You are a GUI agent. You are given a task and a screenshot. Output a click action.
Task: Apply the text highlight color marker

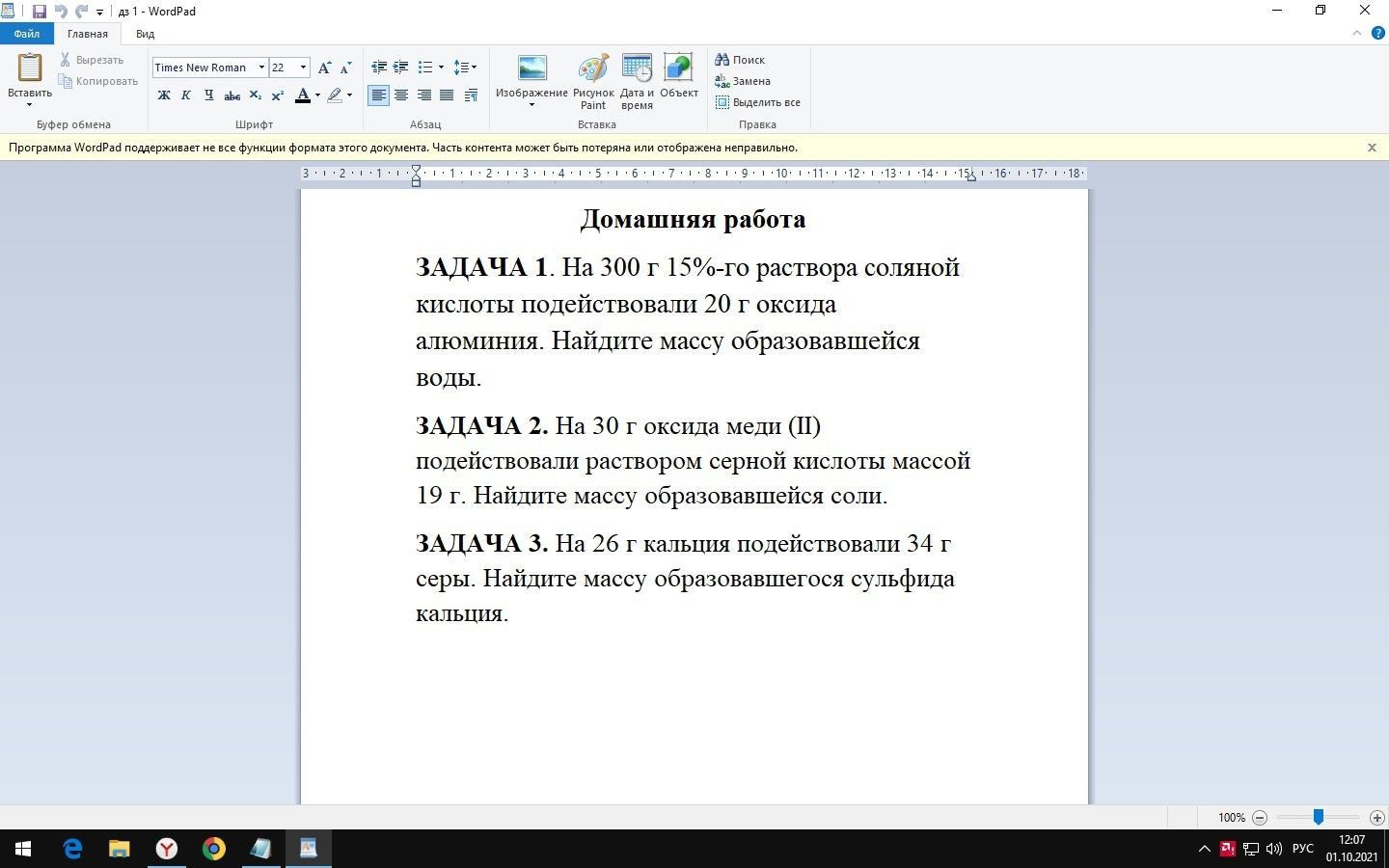pos(335,95)
